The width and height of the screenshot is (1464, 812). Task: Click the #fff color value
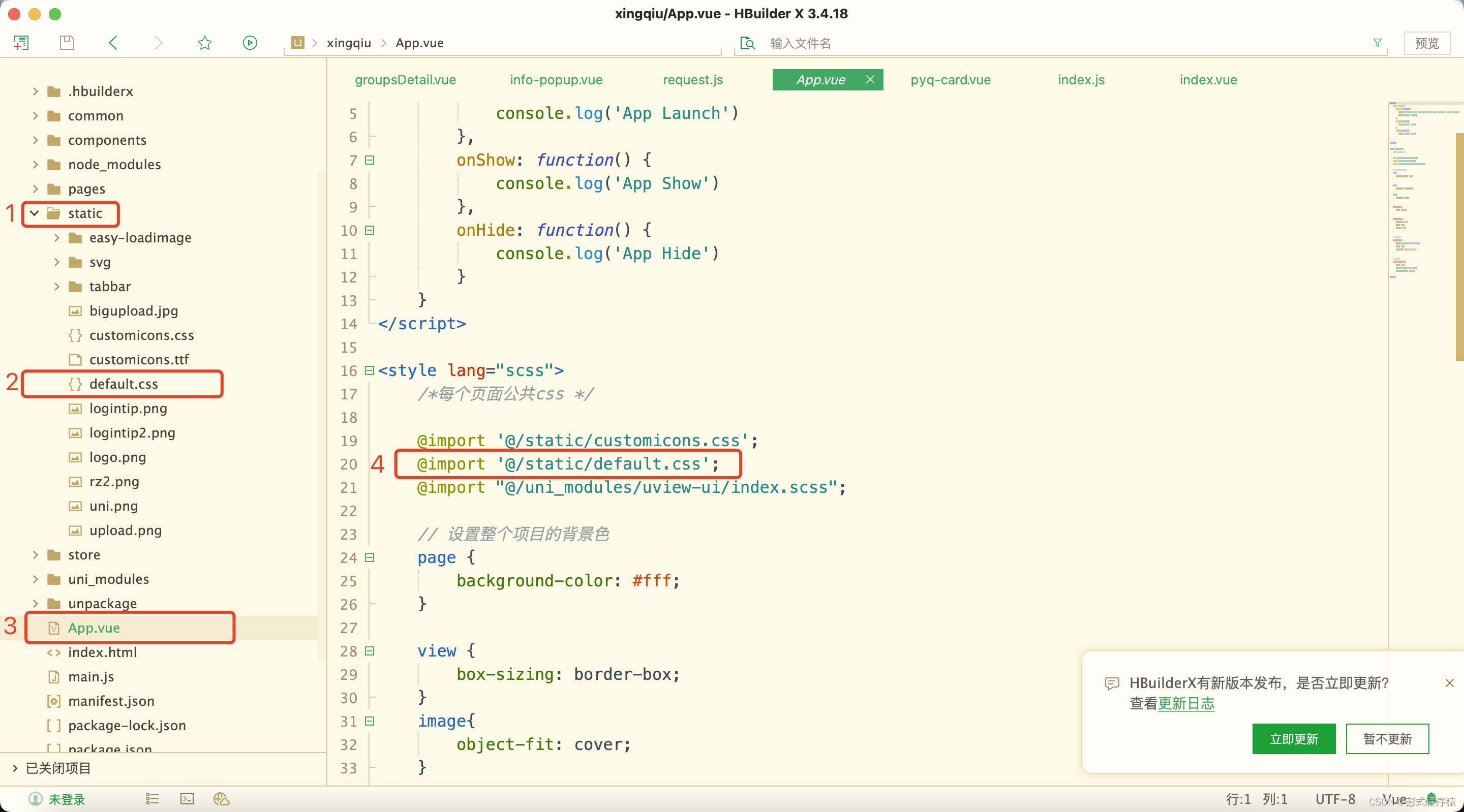652,581
